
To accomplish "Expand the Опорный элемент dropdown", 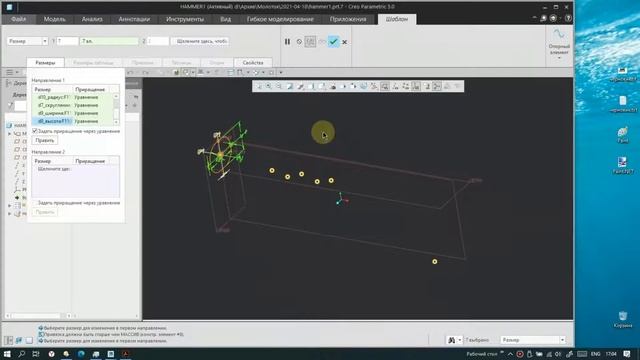I will pos(559,58).
